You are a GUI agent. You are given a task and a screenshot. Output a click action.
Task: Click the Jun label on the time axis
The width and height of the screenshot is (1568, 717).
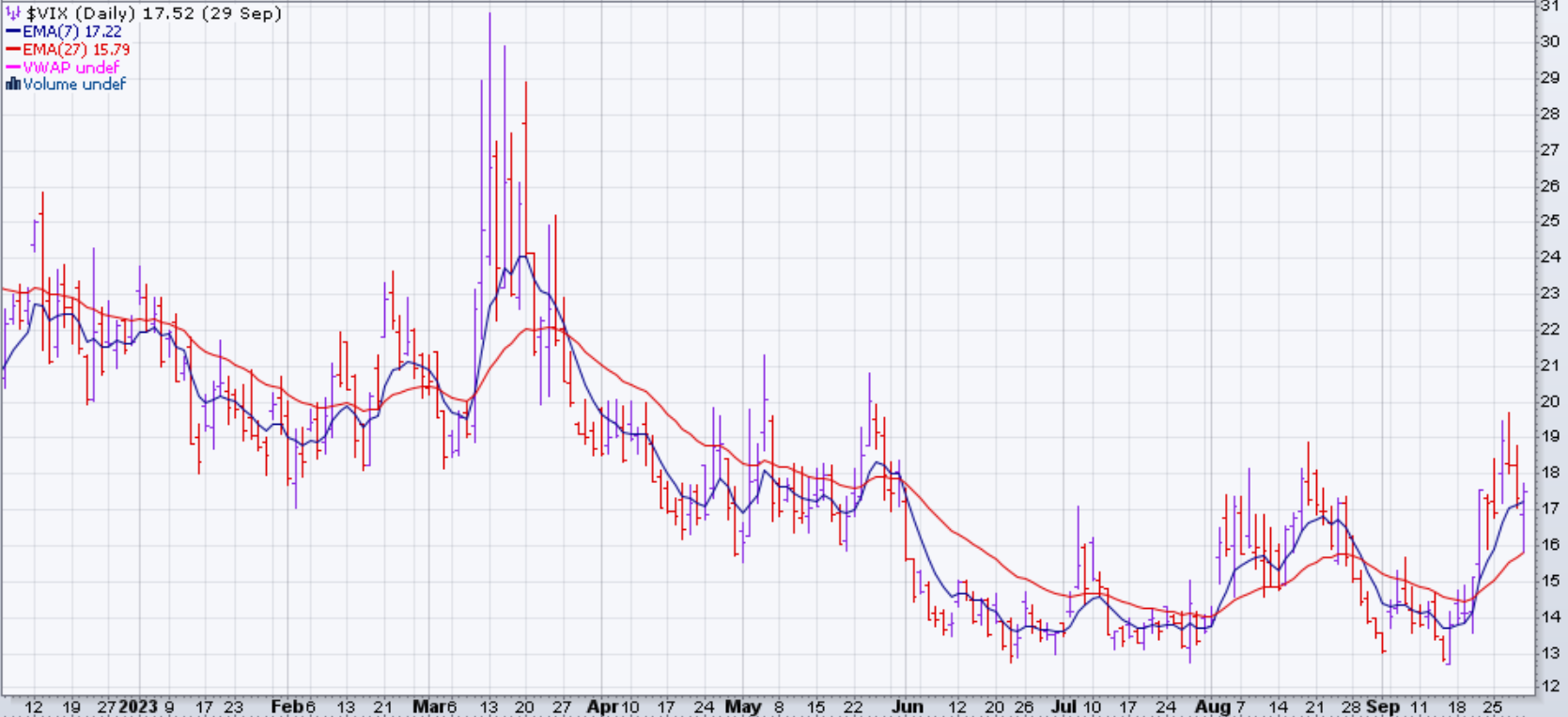coord(907,707)
